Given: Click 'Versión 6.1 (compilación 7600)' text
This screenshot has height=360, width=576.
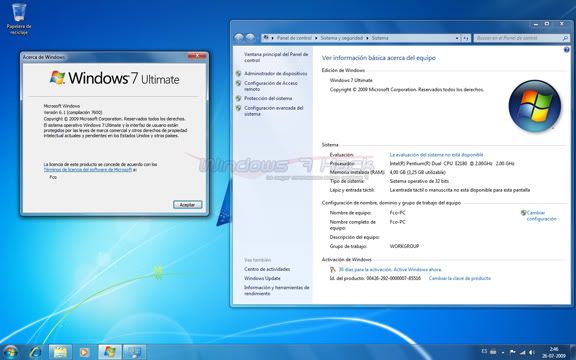Looking at the screenshot, I should pos(73,112).
